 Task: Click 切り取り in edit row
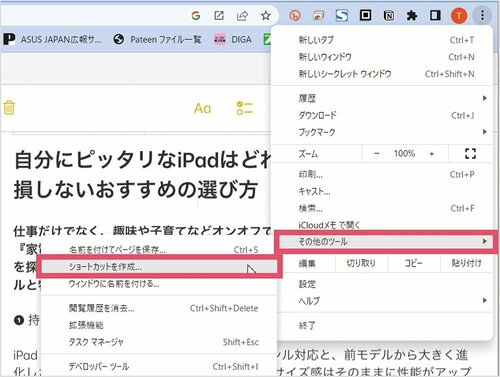point(361,263)
